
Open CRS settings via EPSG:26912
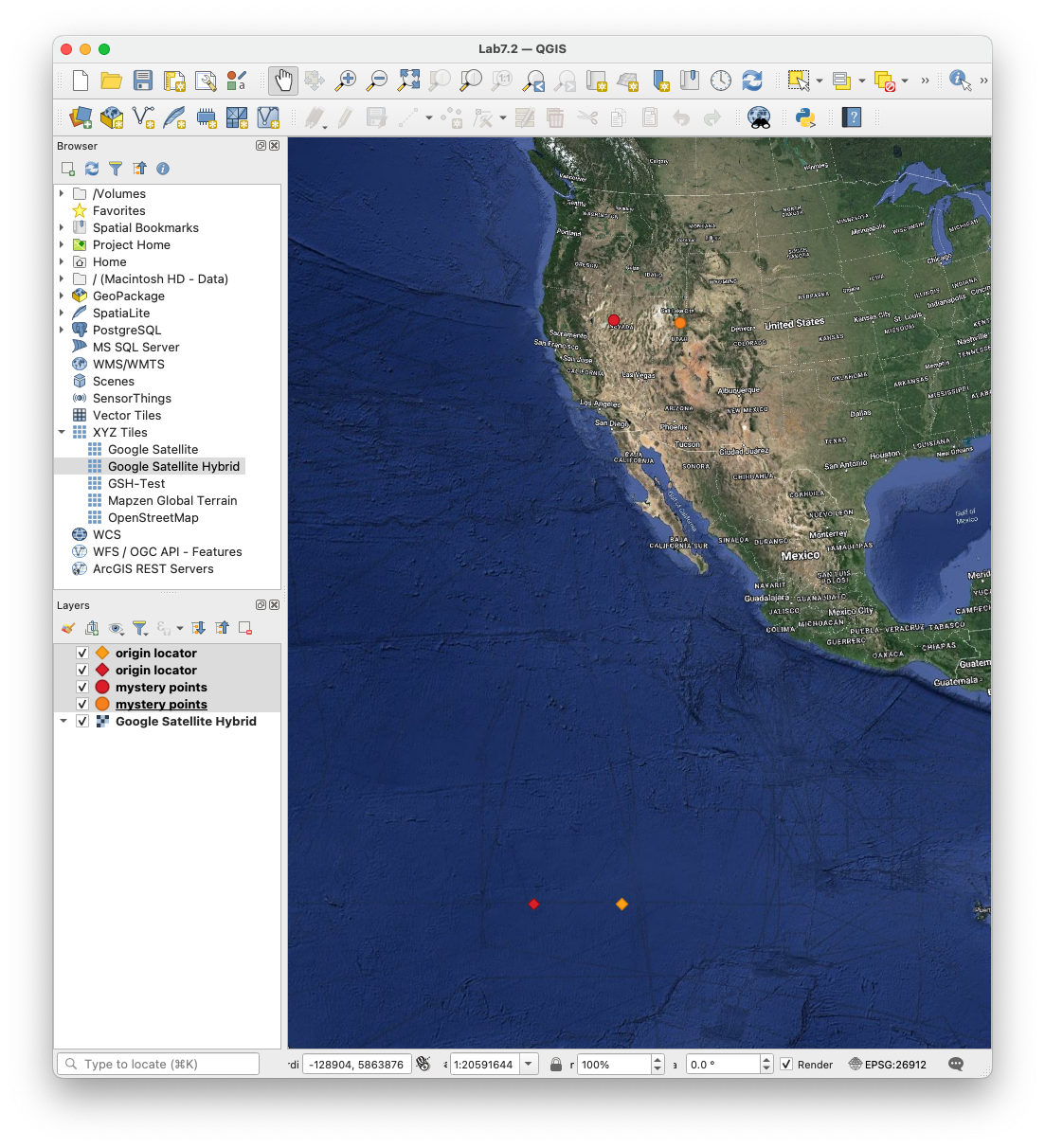[888, 1064]
